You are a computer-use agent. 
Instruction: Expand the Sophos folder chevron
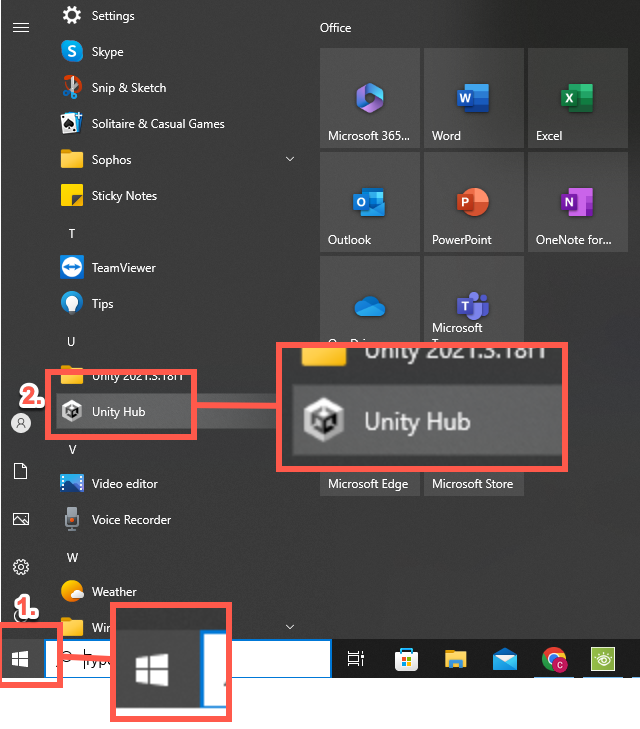tap(290, 159)
